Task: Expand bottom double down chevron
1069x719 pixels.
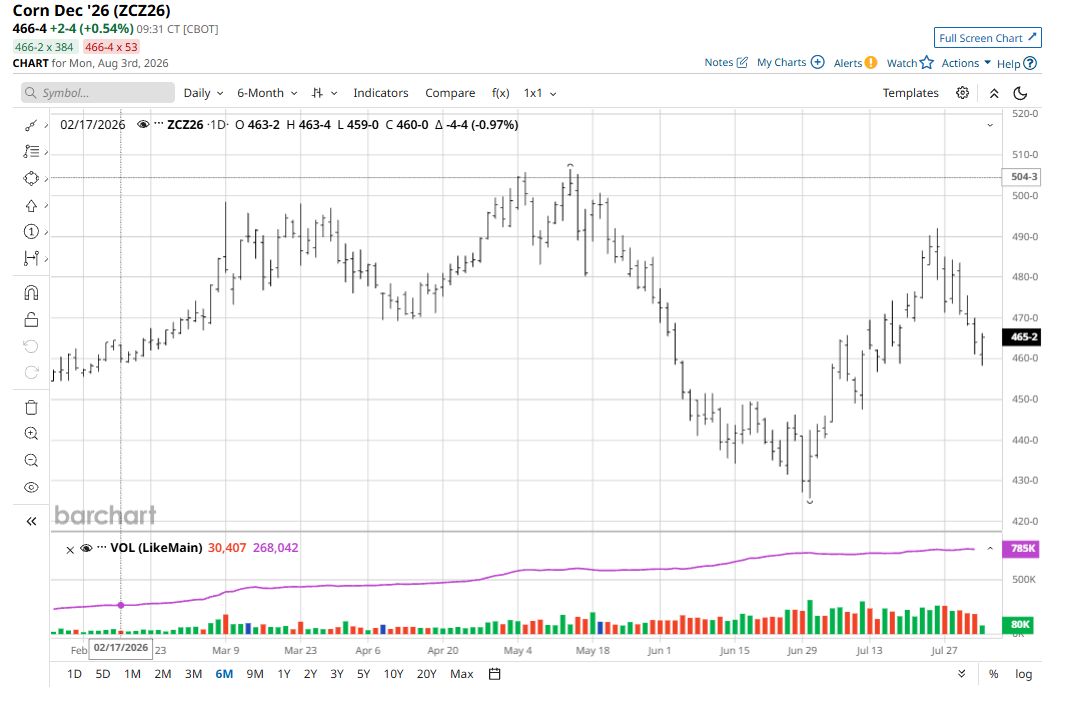Action: [x=961, y=673]
